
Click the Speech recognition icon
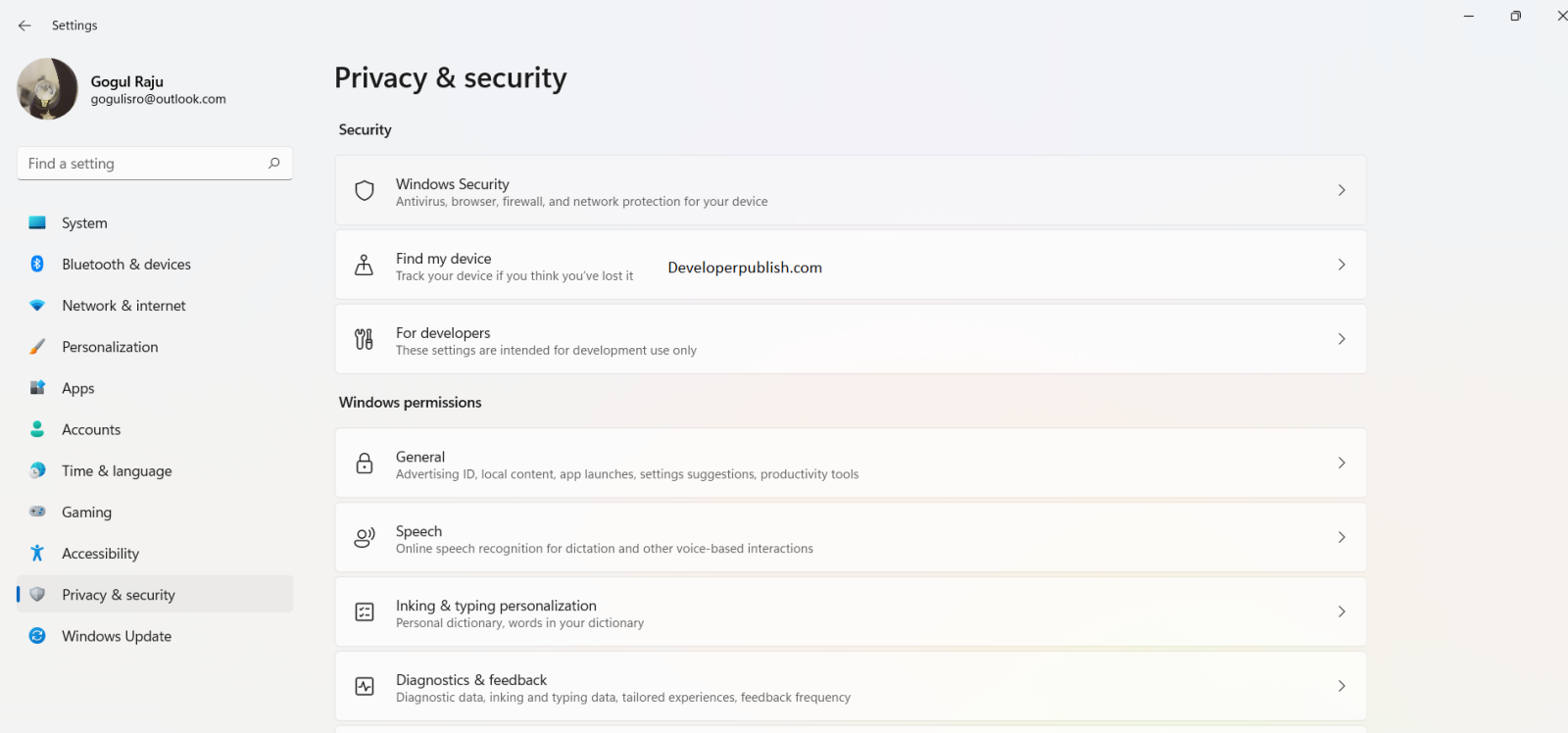365,537
